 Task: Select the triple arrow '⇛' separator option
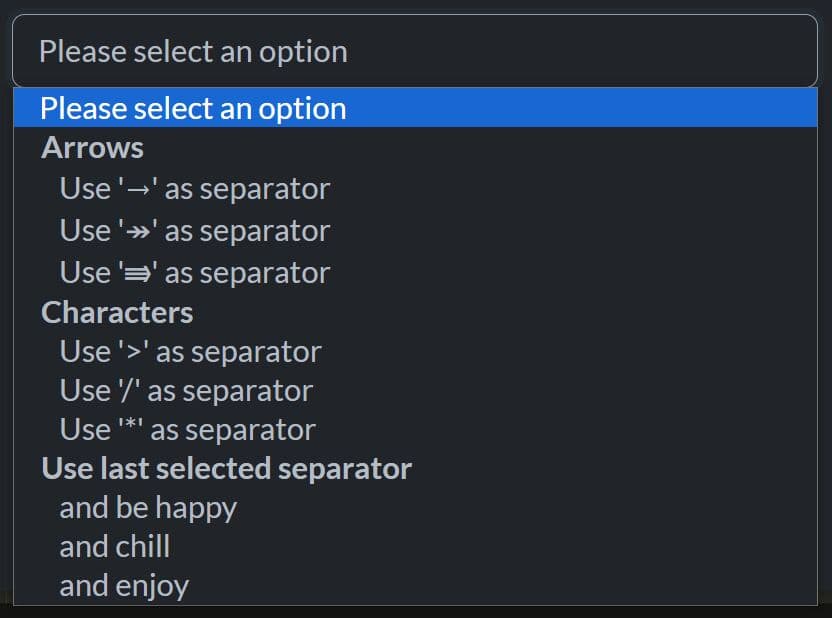194,272
